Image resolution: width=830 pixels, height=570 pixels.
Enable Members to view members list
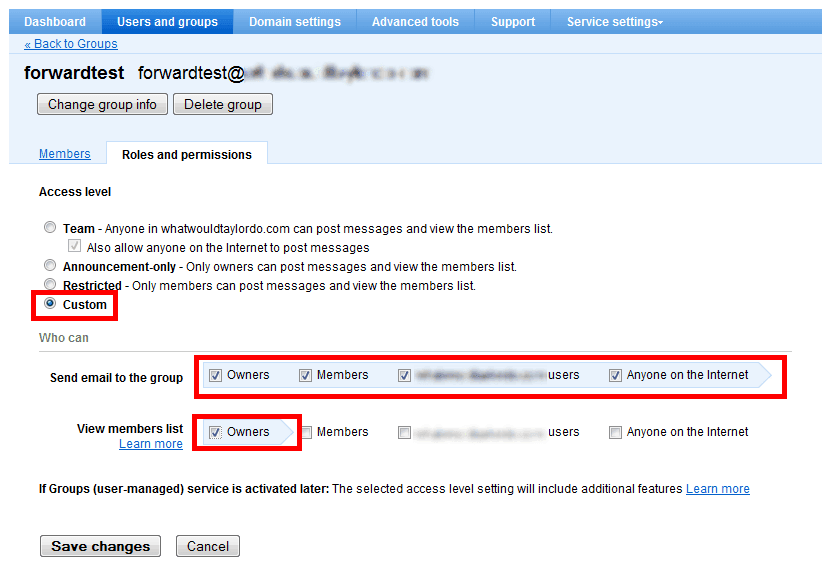tap(307, 433)
